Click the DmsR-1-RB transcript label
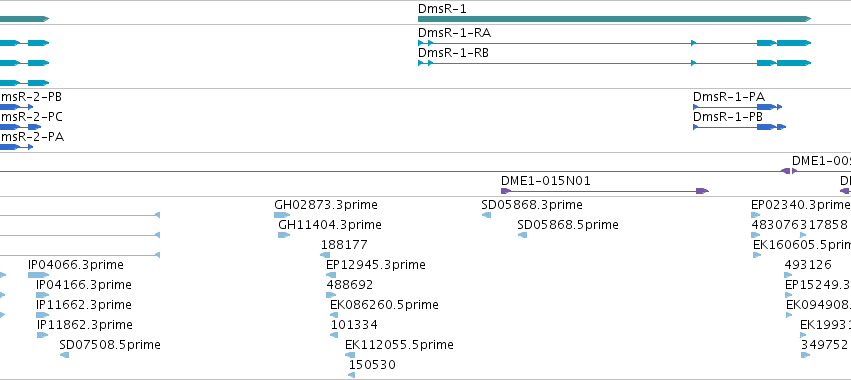 [453, 53]
